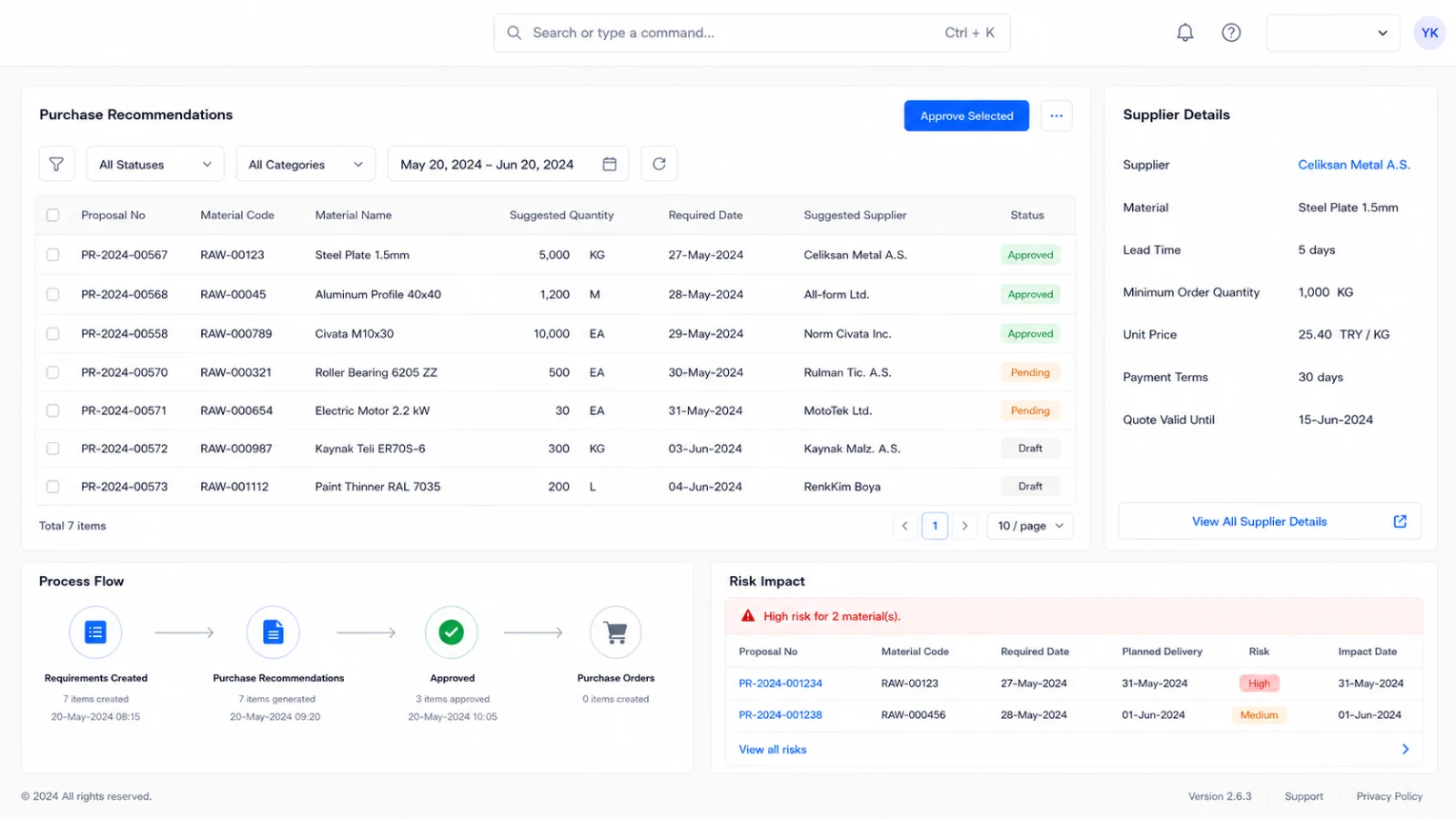The width and height of the screenshot is (1456, 819).
Task: Select page number 1 in pagination
Action: pyautogui.click(x=935, y=526)
